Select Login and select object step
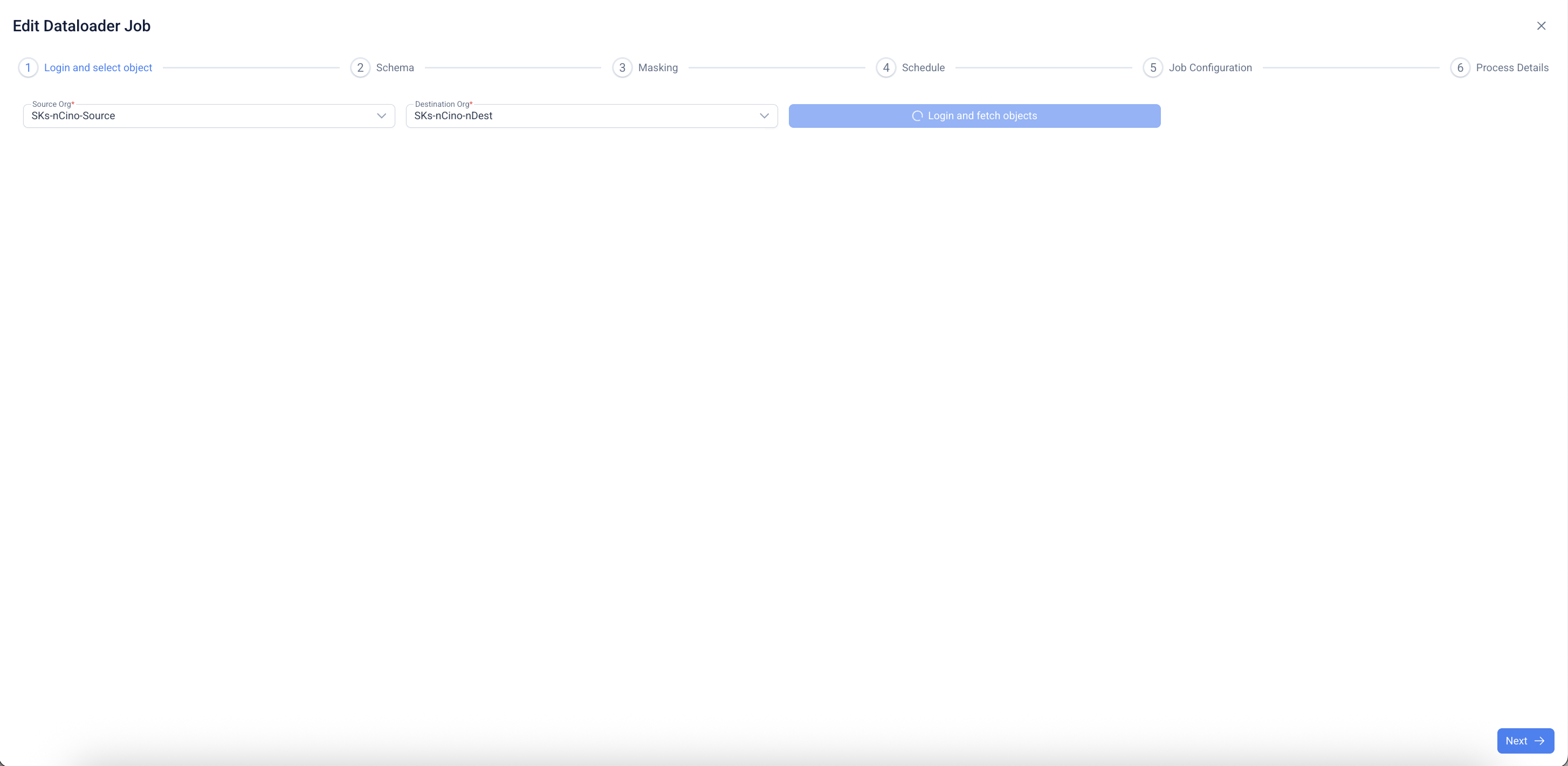This screenshot has width=1568, height=766. (98, 67)
